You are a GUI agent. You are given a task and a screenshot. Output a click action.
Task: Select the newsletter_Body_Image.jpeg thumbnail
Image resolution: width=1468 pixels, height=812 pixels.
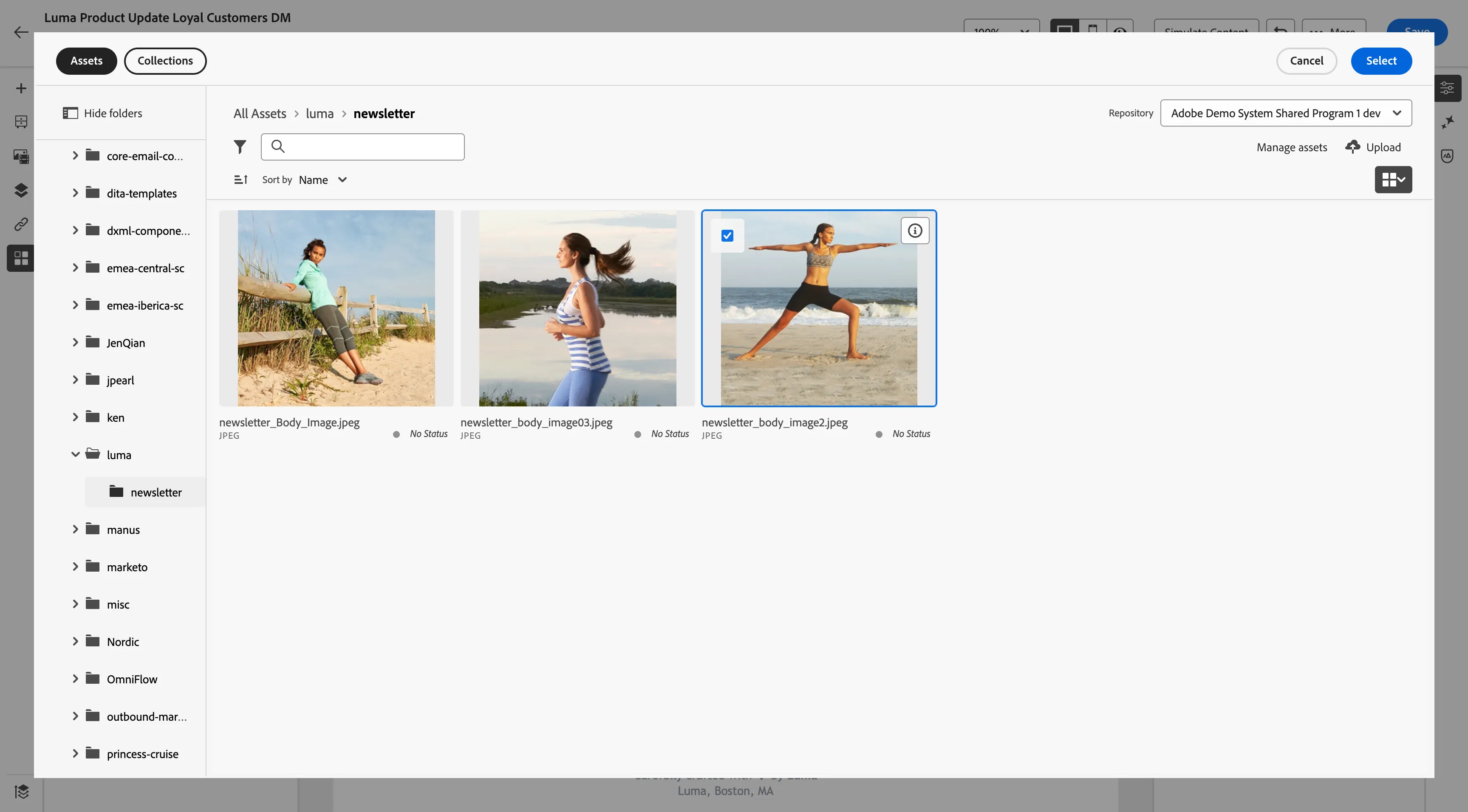tap(336, 308)
